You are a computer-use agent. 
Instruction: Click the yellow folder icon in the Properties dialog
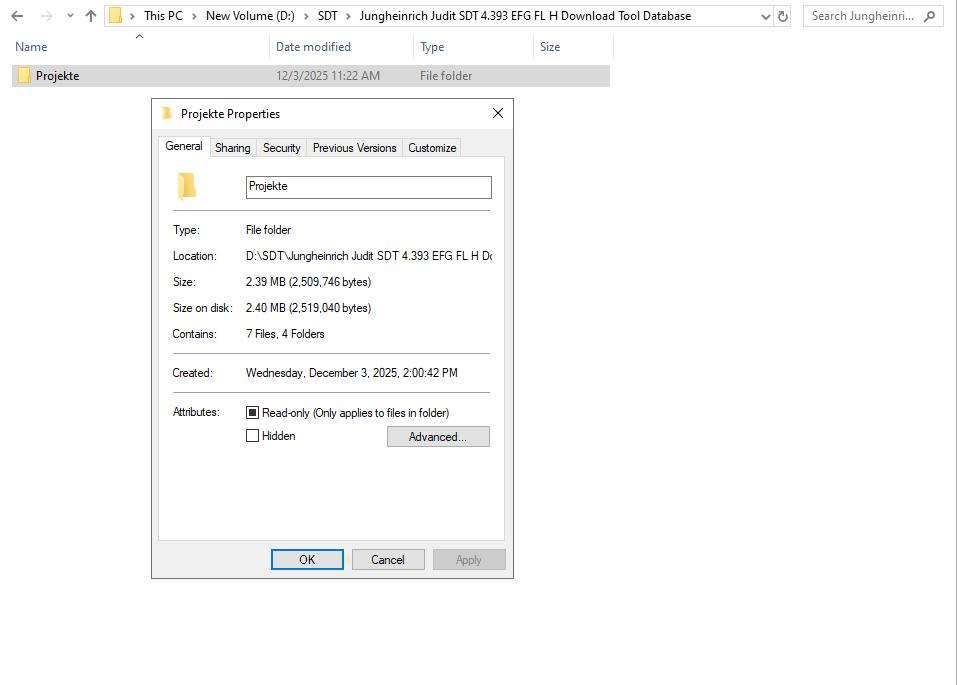point(188,186)
